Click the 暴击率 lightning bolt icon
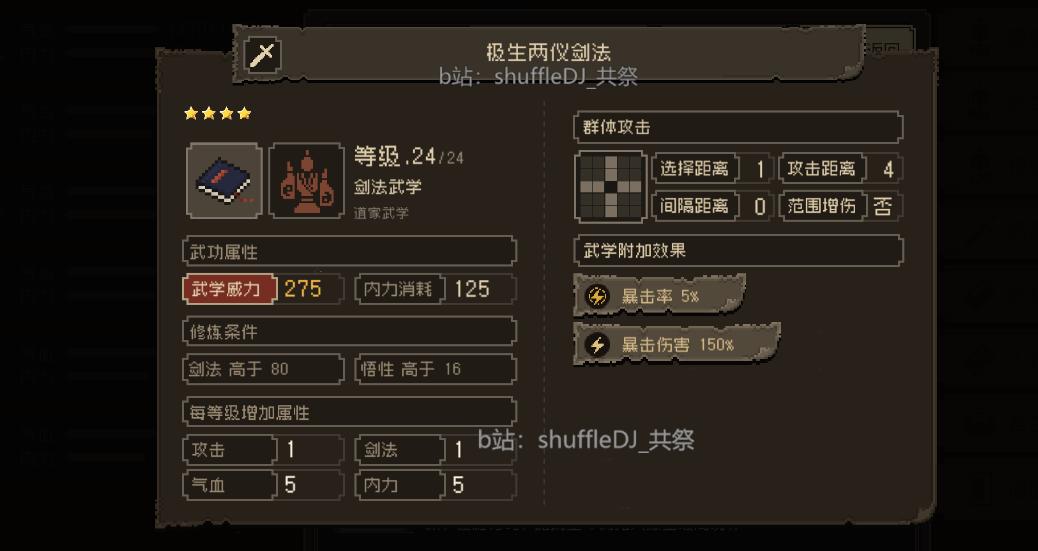1038x551 pixels. 597,297
